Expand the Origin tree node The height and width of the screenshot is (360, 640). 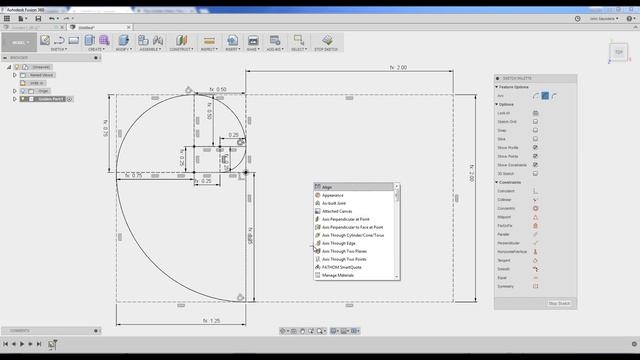(x=15, y=91)
